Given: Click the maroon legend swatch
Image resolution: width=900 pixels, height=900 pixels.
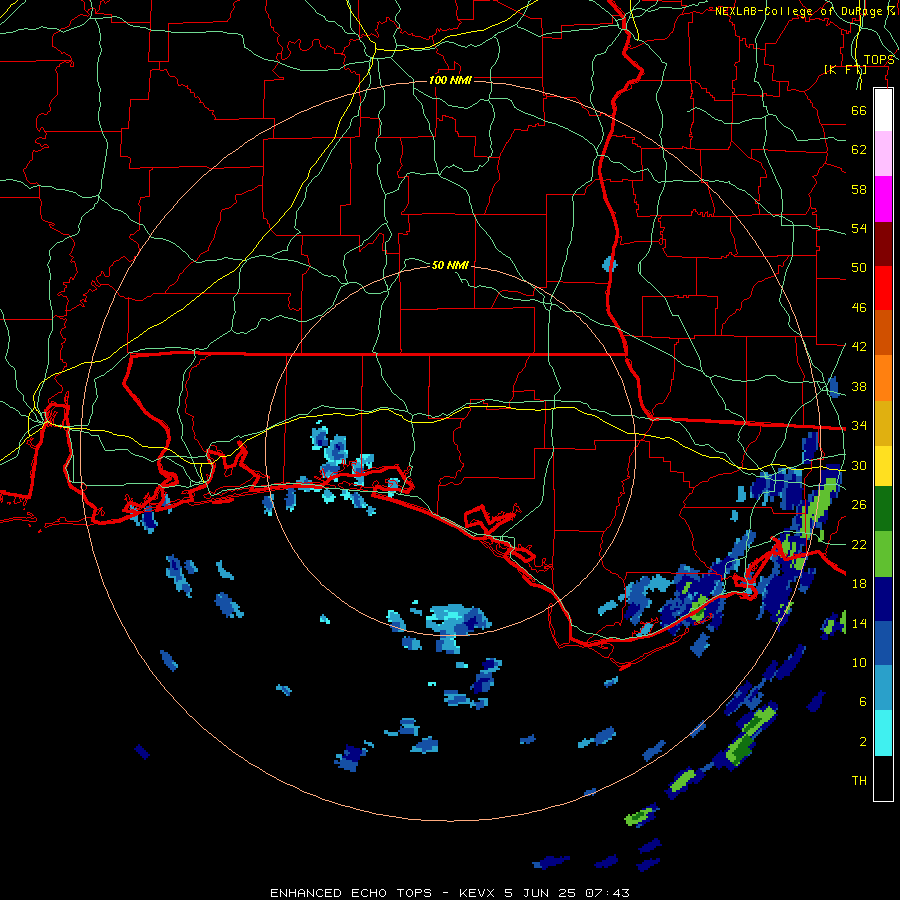Looking at the screenshot, I should tap(883, 244).
